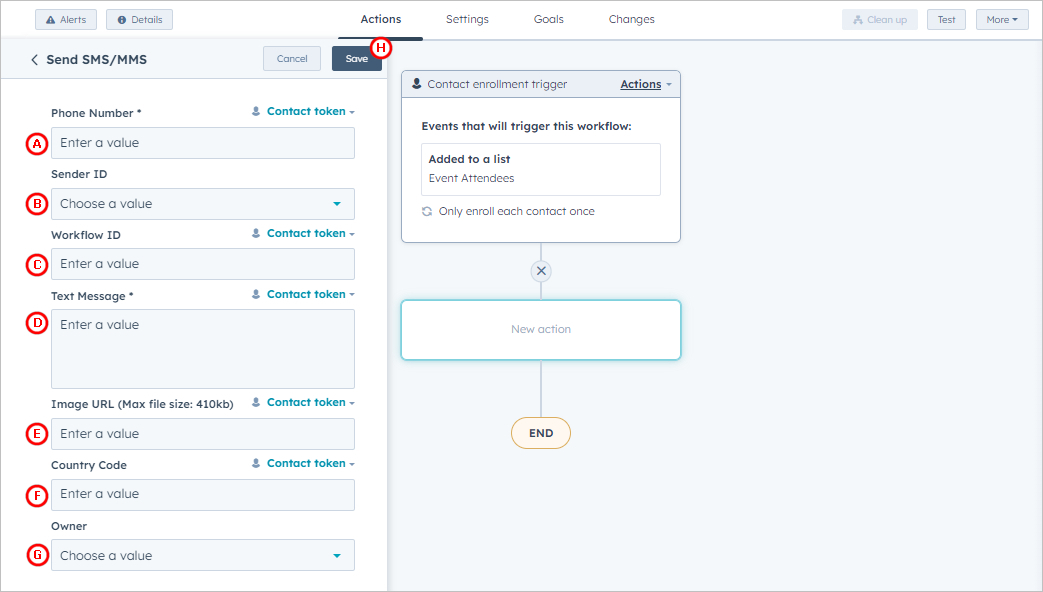The height and width of the screenshot is (592, 1043).
Task: Click 'Only enroll each contact once' text
Action: (517, 212)
